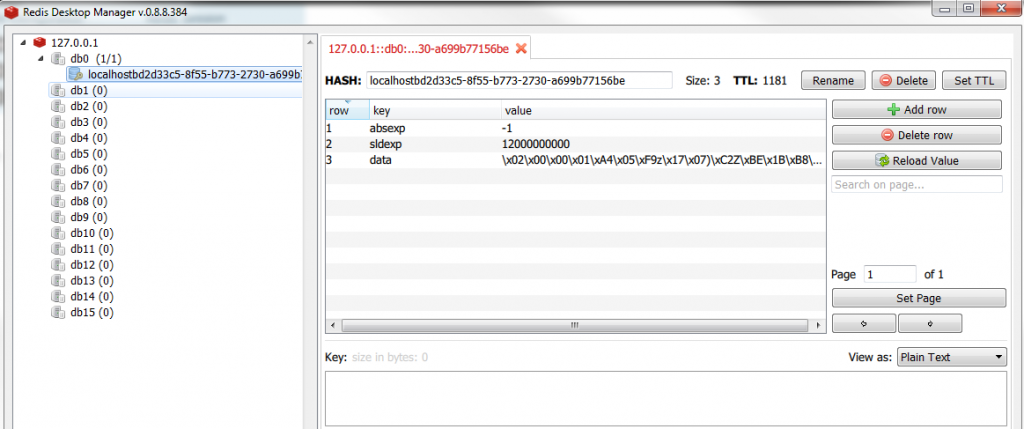This screenshot has height=429, width=1024.
Task: Click the Set TTL button
Action: tap(974, 81)
